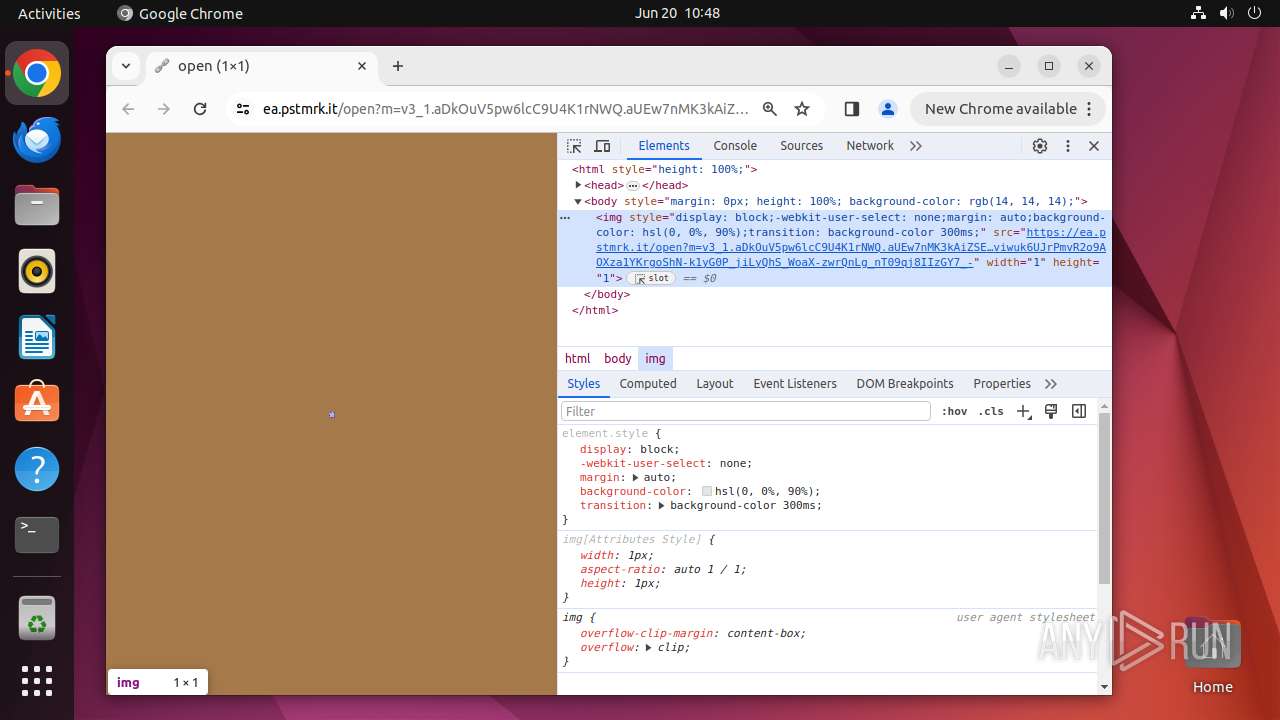Toggle rendering emulations paintbrush icon

(x=1051, y=411)
